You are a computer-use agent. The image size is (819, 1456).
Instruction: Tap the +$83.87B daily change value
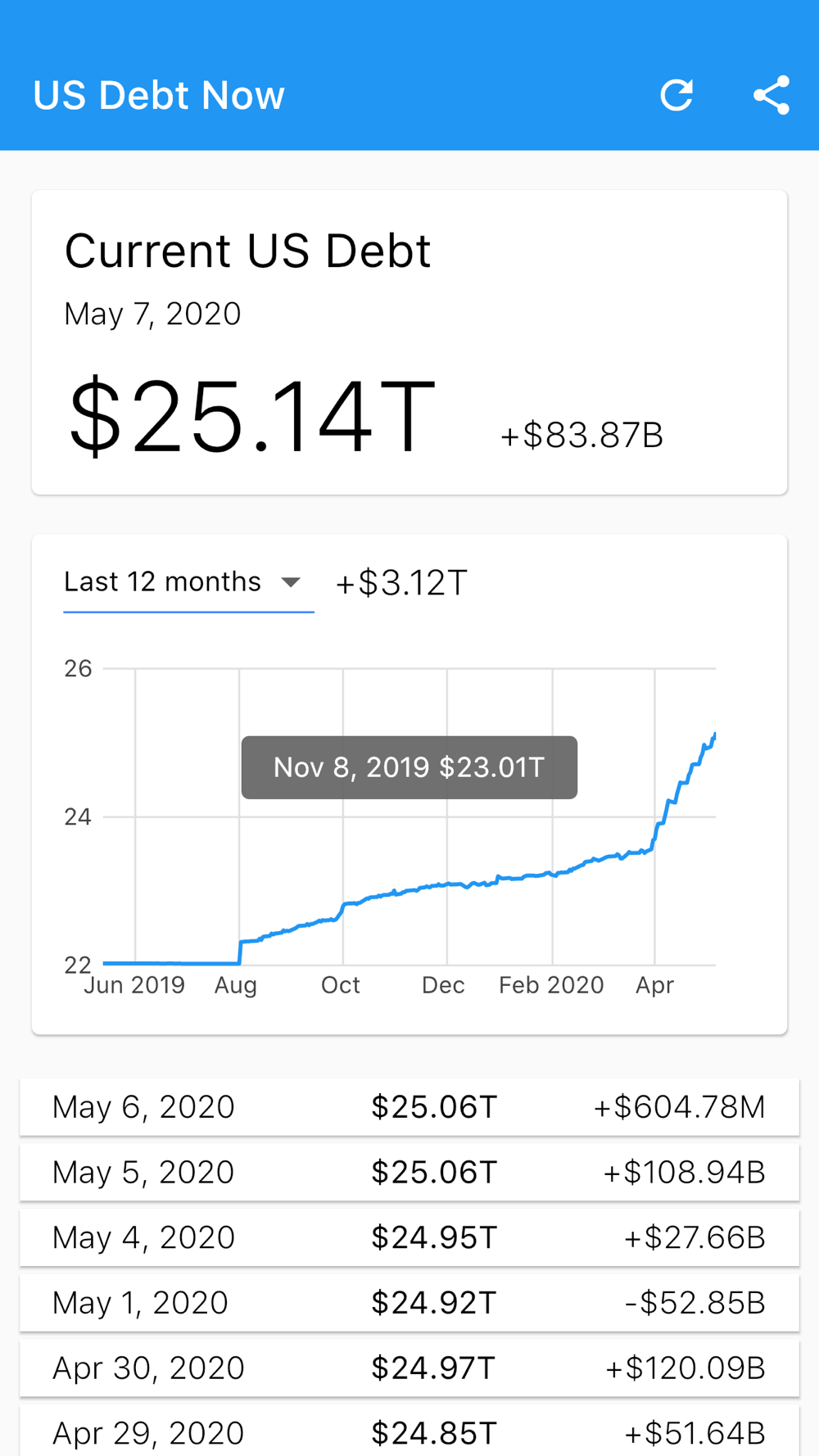click(581, 435)
